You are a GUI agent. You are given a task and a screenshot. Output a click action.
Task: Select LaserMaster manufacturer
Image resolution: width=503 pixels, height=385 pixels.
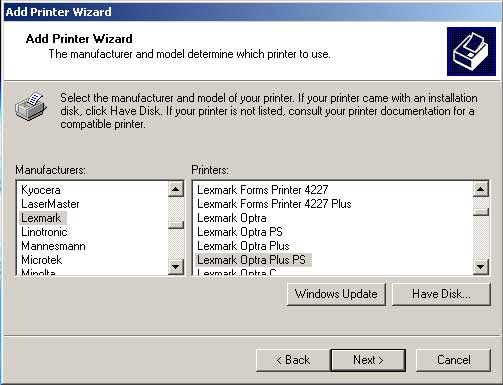[50, 204]
